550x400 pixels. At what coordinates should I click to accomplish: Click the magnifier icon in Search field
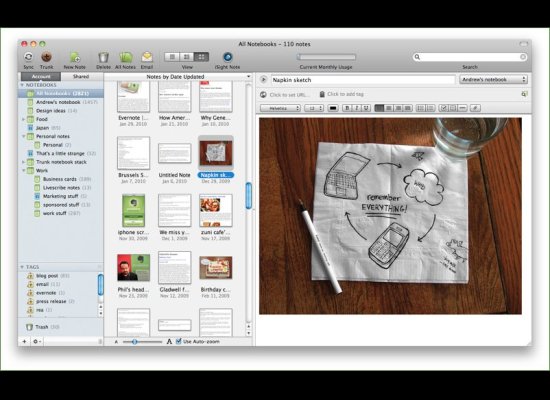click(417, 57)
